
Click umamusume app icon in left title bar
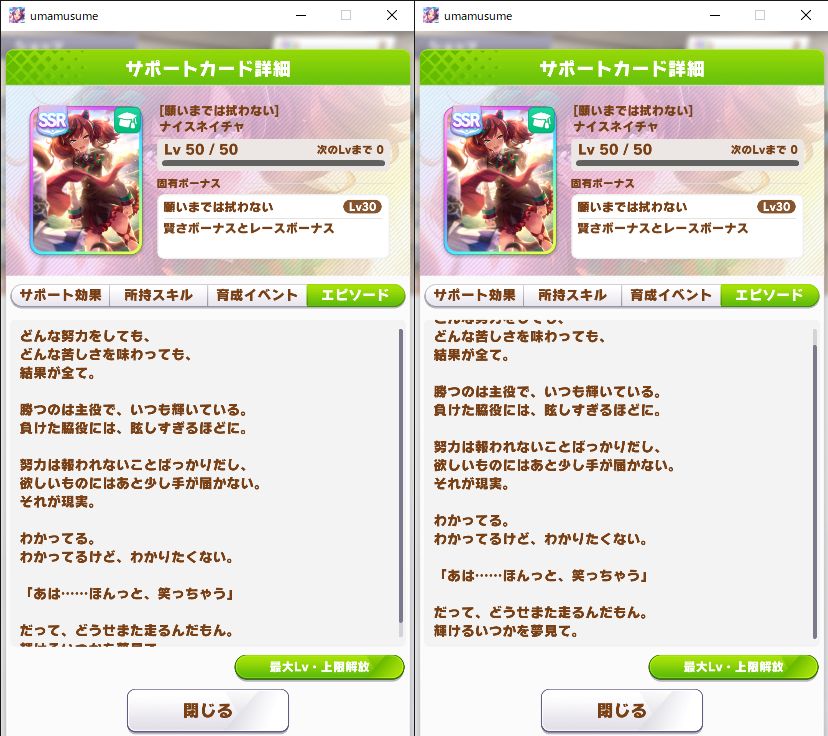[x=17, y=15]
